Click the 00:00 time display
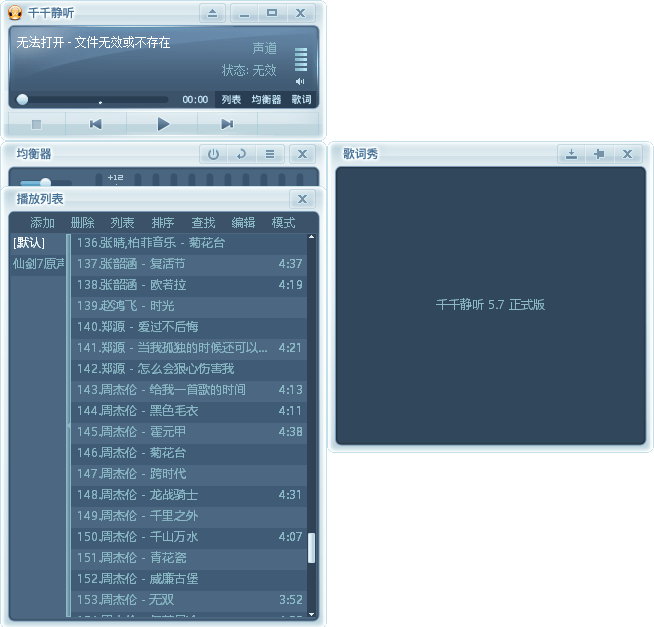Screen dimensions: 654x627 195,100
